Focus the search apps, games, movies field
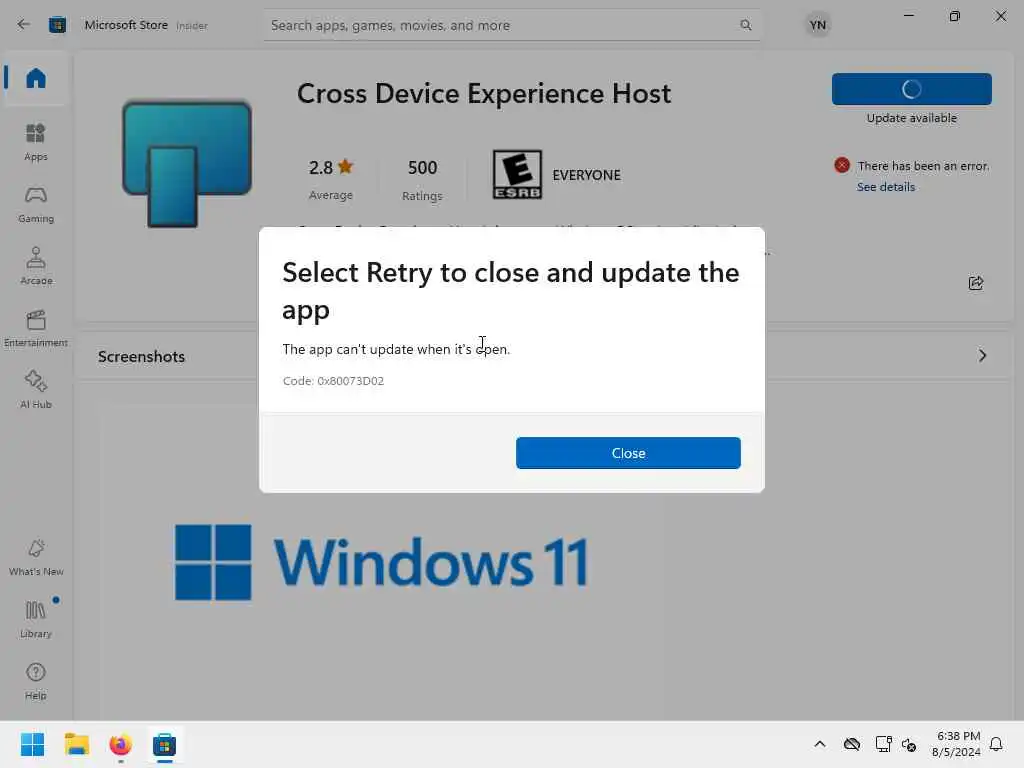 (x=511, y=25)
